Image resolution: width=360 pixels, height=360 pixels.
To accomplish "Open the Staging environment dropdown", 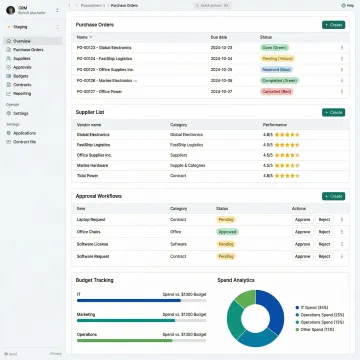I will 57,27.
